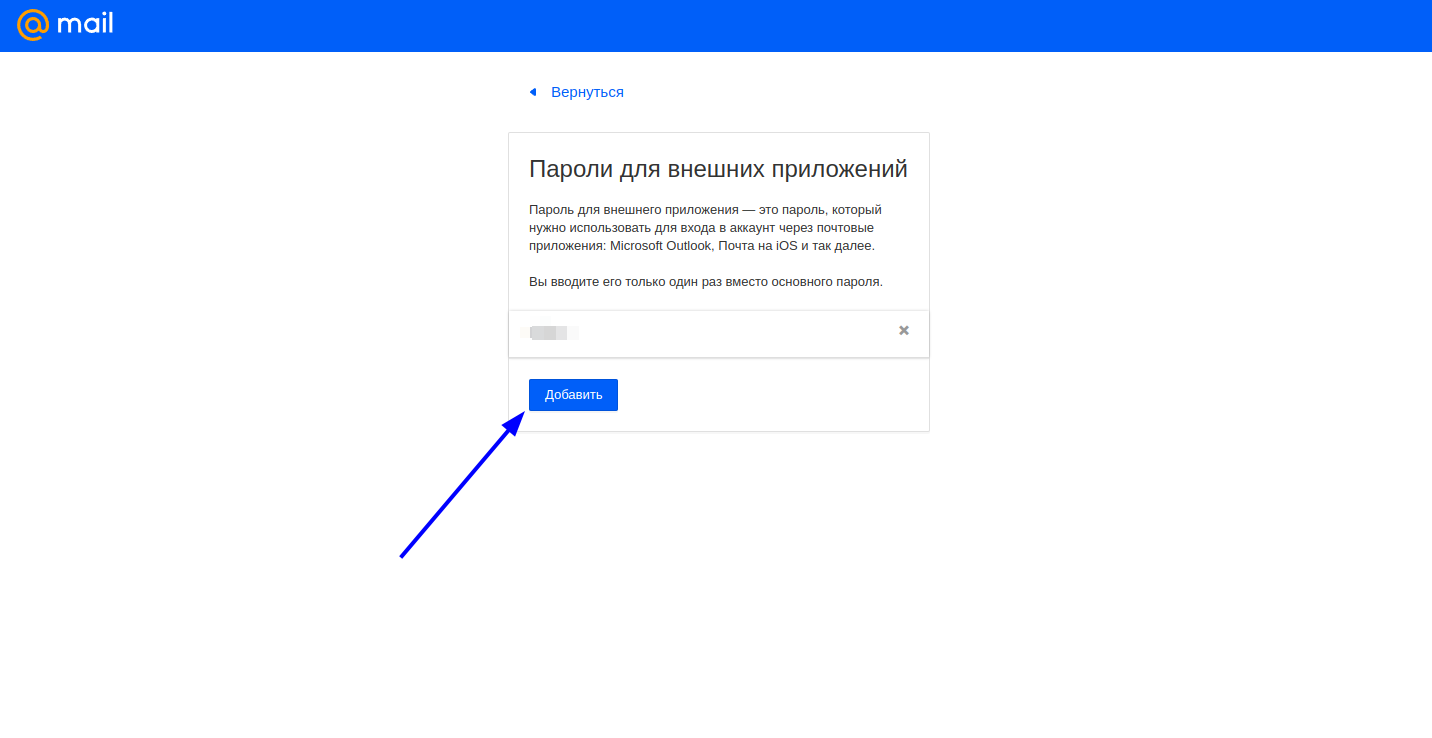Delete the existing app password with X

(904, 330)
